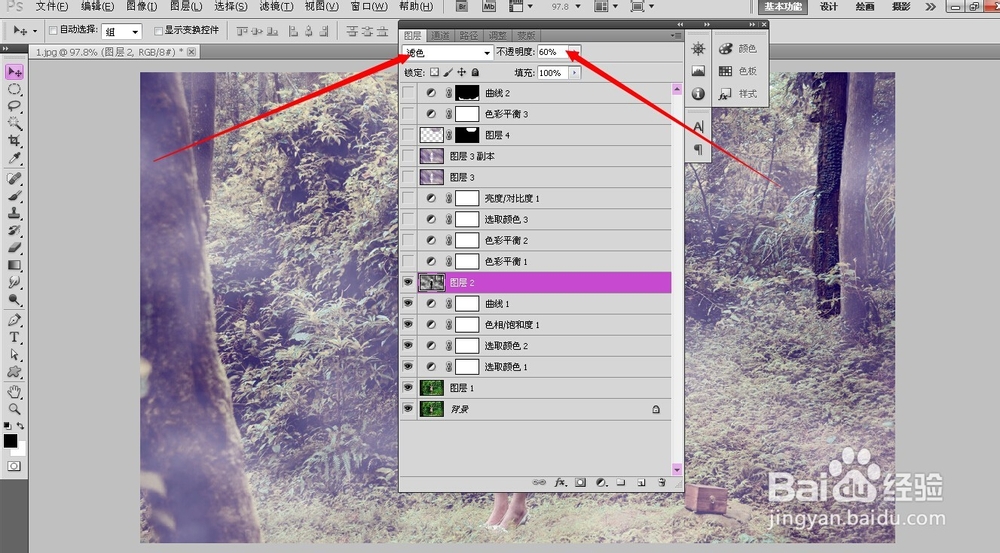The image size is (1000, 553).
Task: Switch to 设计 workspace
Action: pyautogui.click(x=828, y=6)
